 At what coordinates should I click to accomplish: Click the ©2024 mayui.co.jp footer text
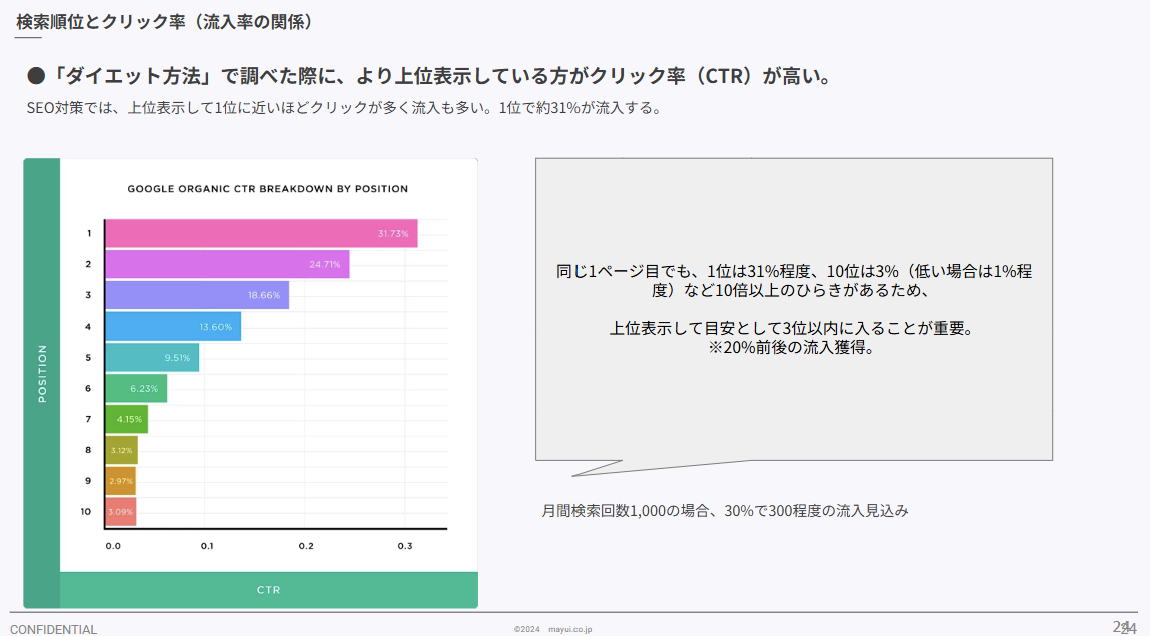553,629
